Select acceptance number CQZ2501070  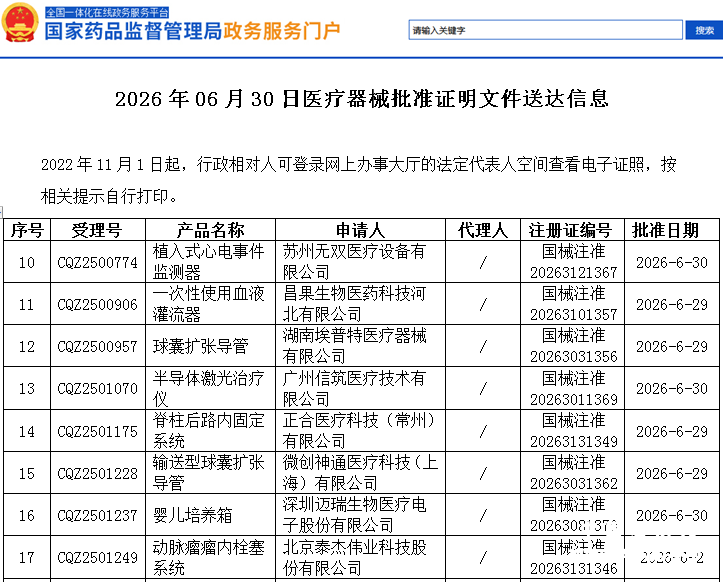point(97,388)
